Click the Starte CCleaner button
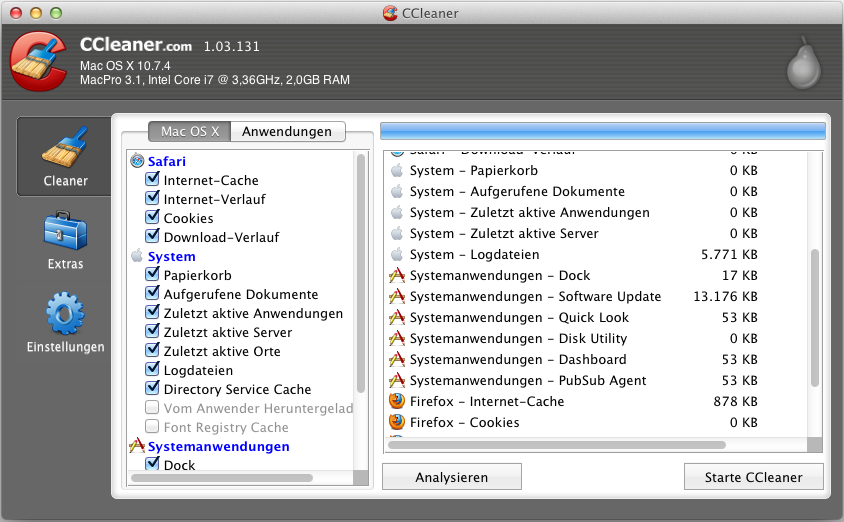Screen dimensions: 844x522 [x=754, y=477]
